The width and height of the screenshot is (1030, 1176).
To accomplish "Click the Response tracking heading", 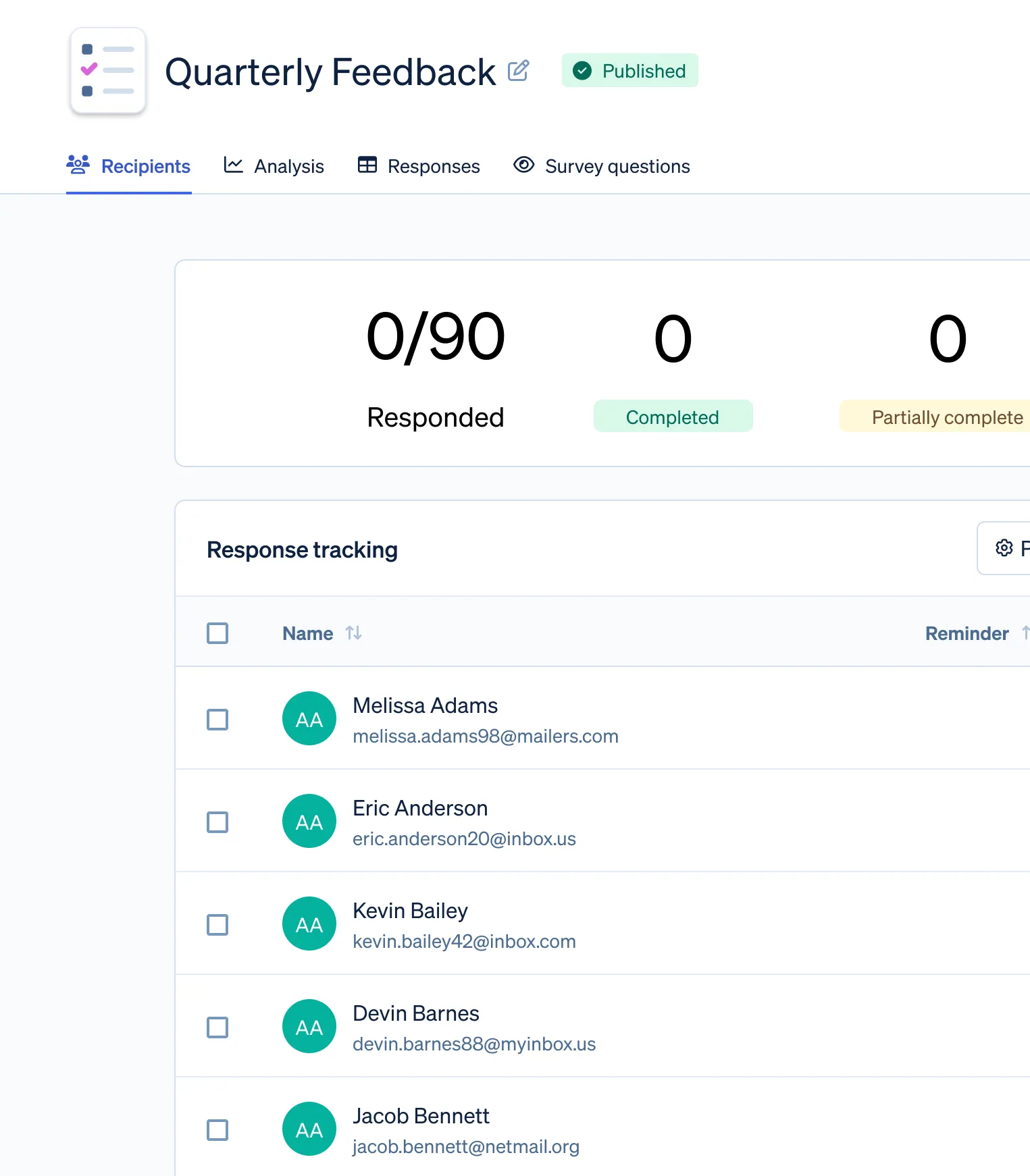I will (x=302, y=550).
